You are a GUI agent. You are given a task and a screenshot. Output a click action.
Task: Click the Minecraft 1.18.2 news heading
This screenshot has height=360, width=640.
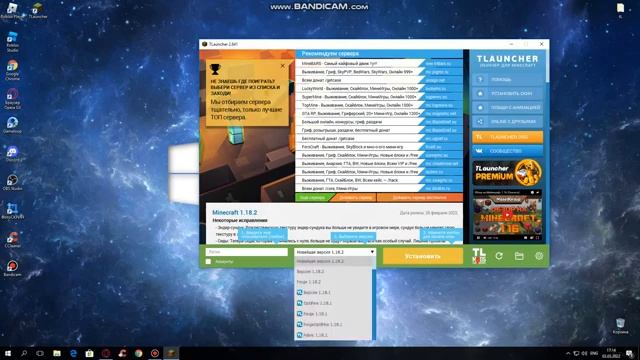(x=235, y=213)
